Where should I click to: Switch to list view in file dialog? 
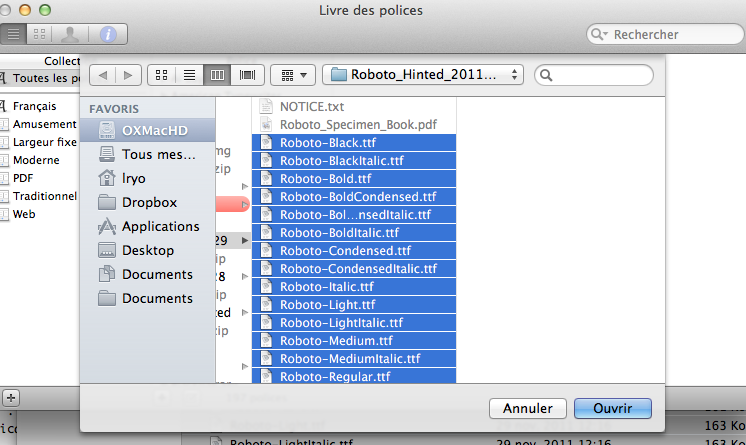[x=188, y=75]
